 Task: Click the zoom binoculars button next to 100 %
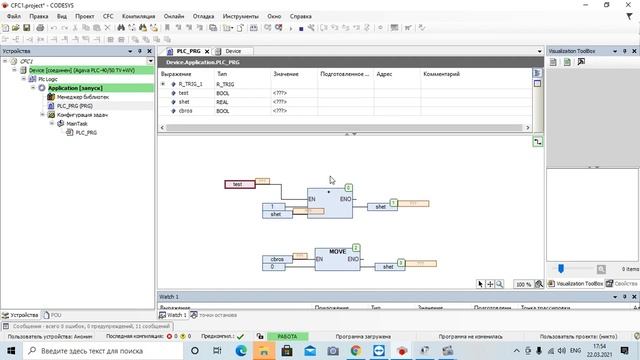(539, 284)
